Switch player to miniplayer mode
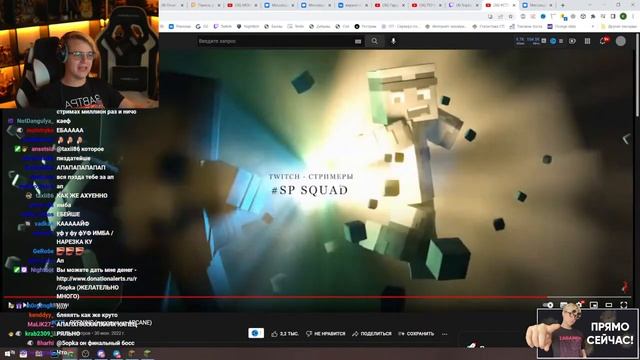Screen dimensions: 640x360 click(x=594, y=304)
